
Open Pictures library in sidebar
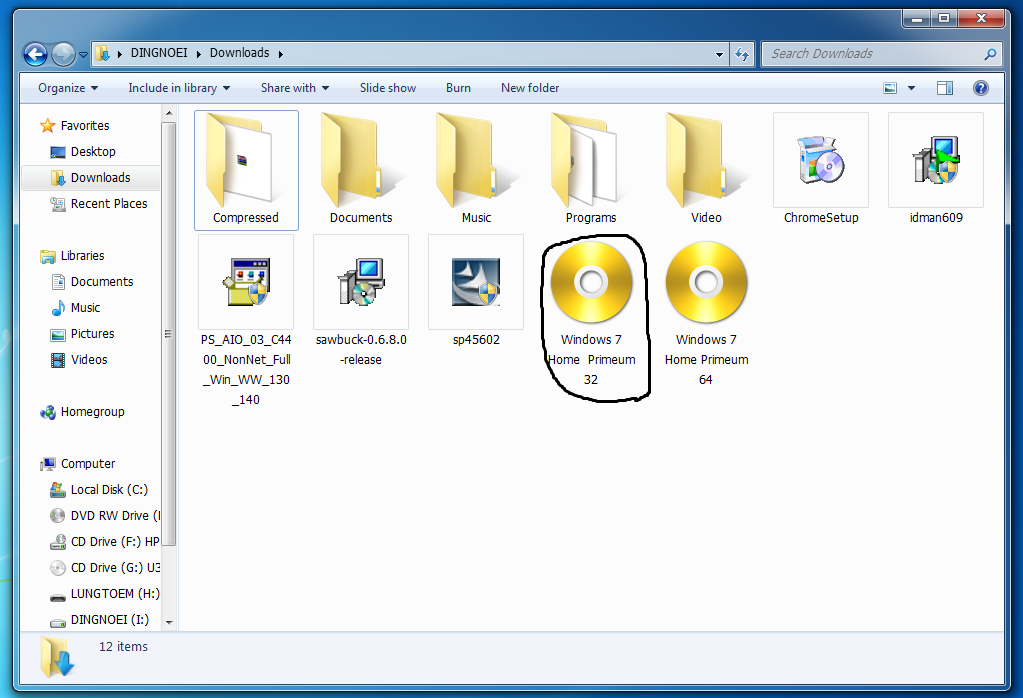coord(82,334)
